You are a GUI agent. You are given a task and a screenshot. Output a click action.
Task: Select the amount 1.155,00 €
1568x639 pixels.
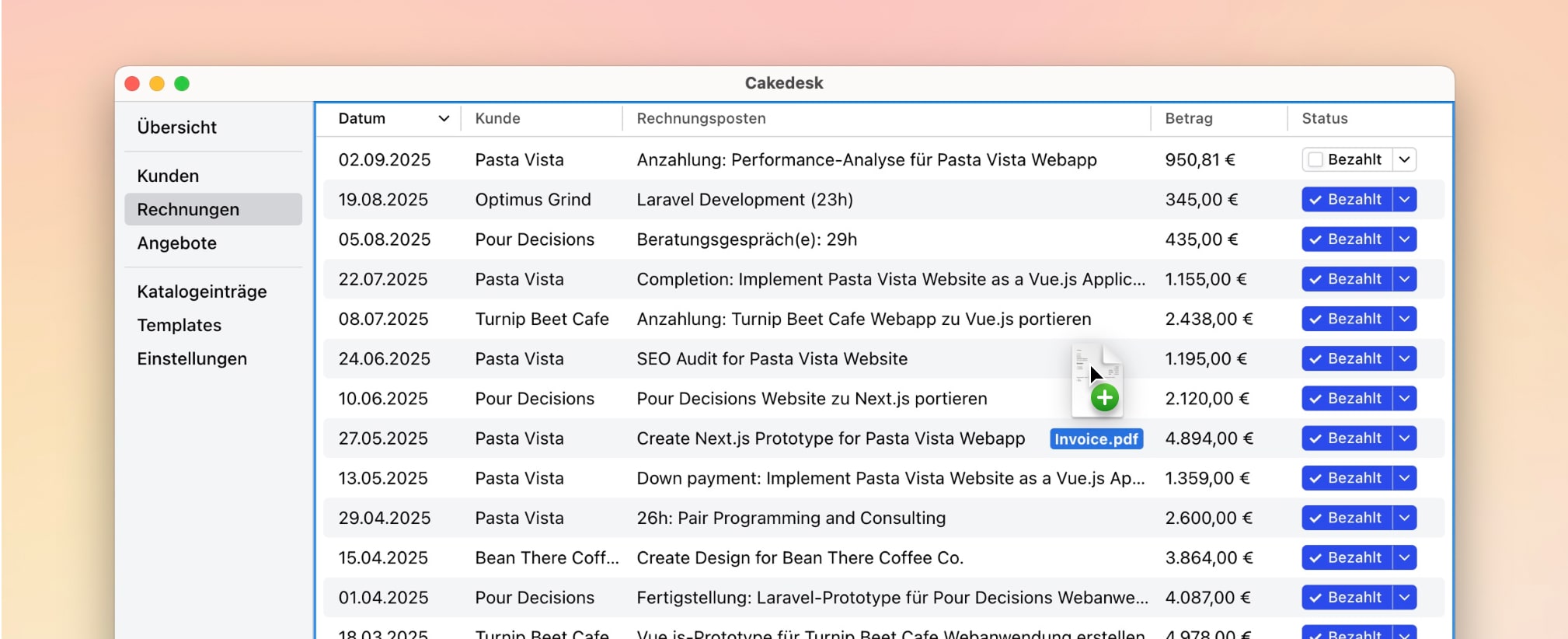point(1206,279)
